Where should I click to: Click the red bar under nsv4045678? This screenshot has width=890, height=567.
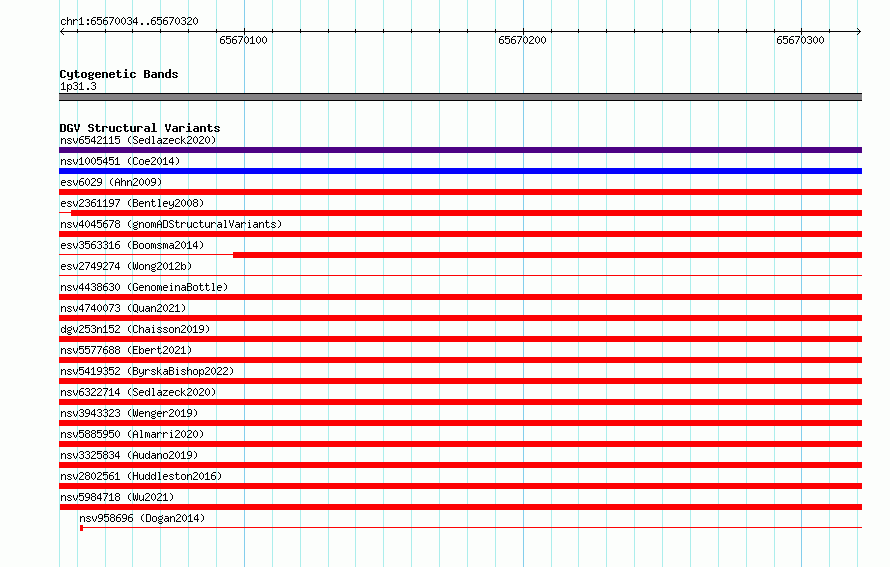460,234
